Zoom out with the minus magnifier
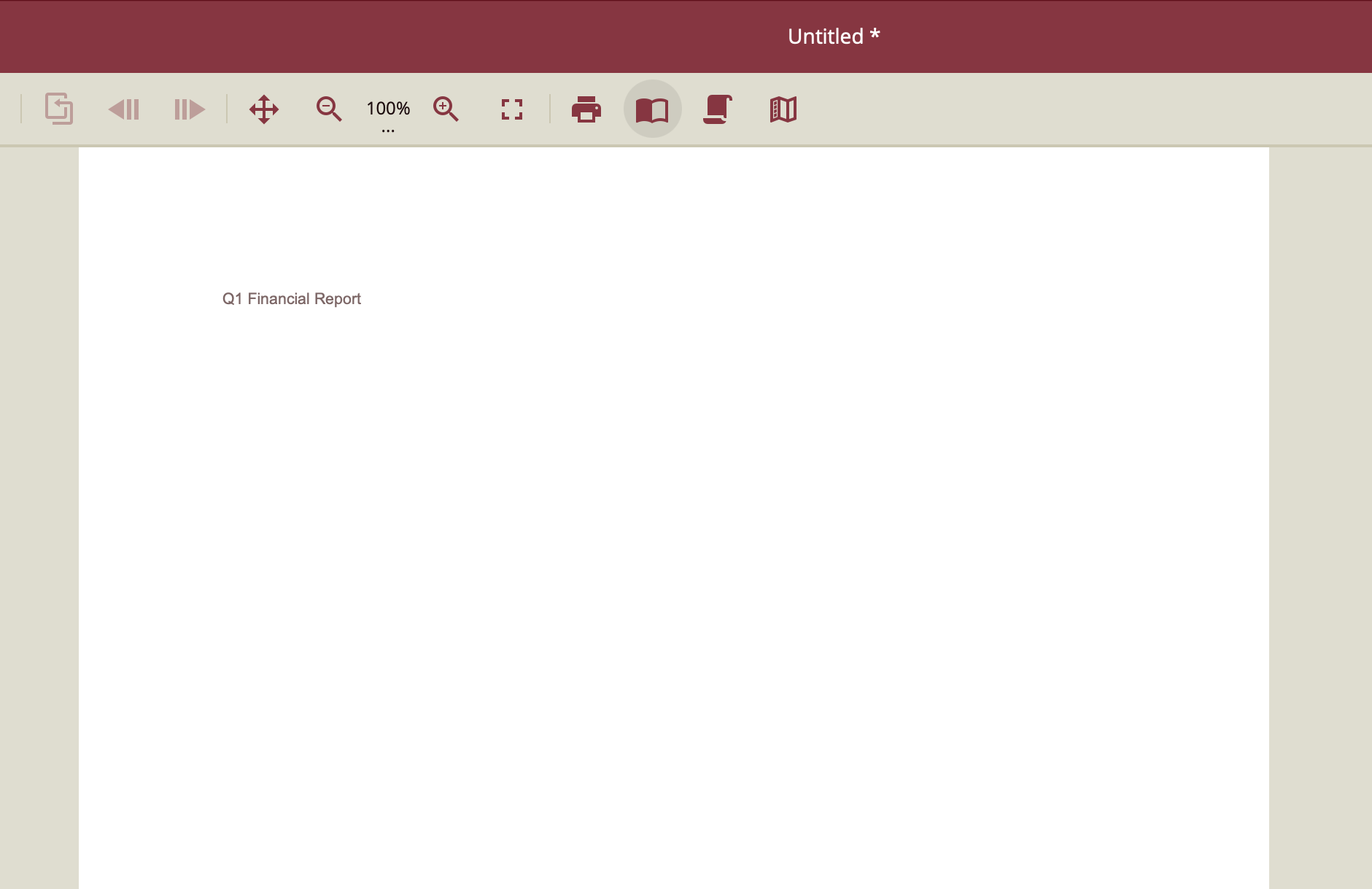1372x889 pixels. [328, 109]
